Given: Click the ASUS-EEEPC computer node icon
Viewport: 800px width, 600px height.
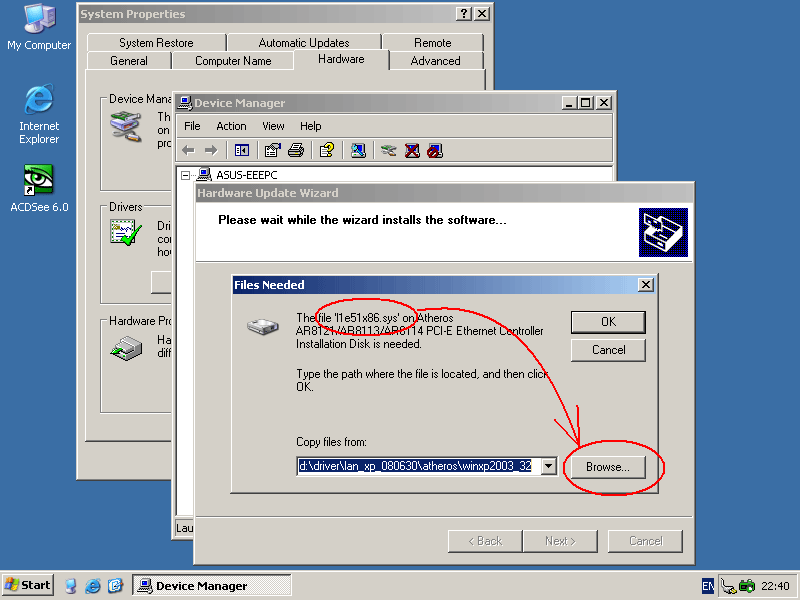Looking at the screenshot, I should coord(204,175).
